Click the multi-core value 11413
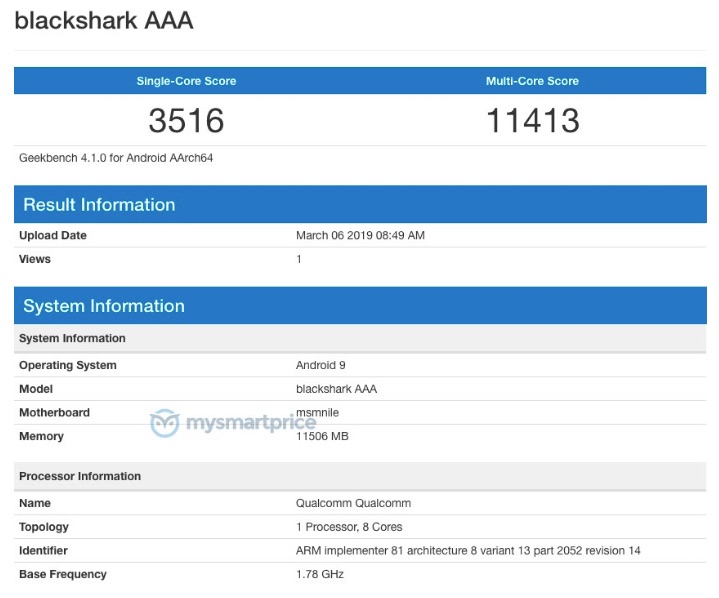 click(532, 121)
